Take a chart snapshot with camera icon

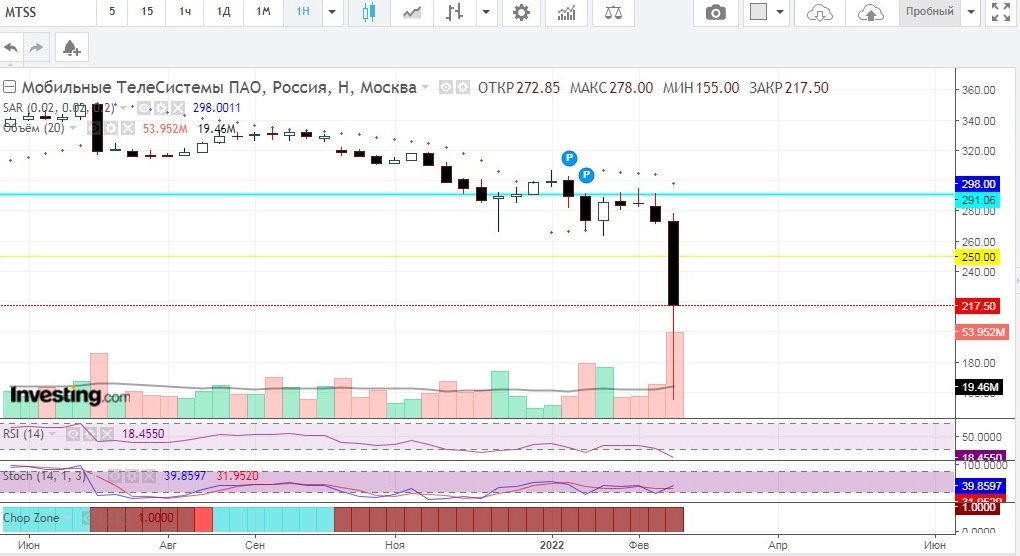click(x=716, y=12)
